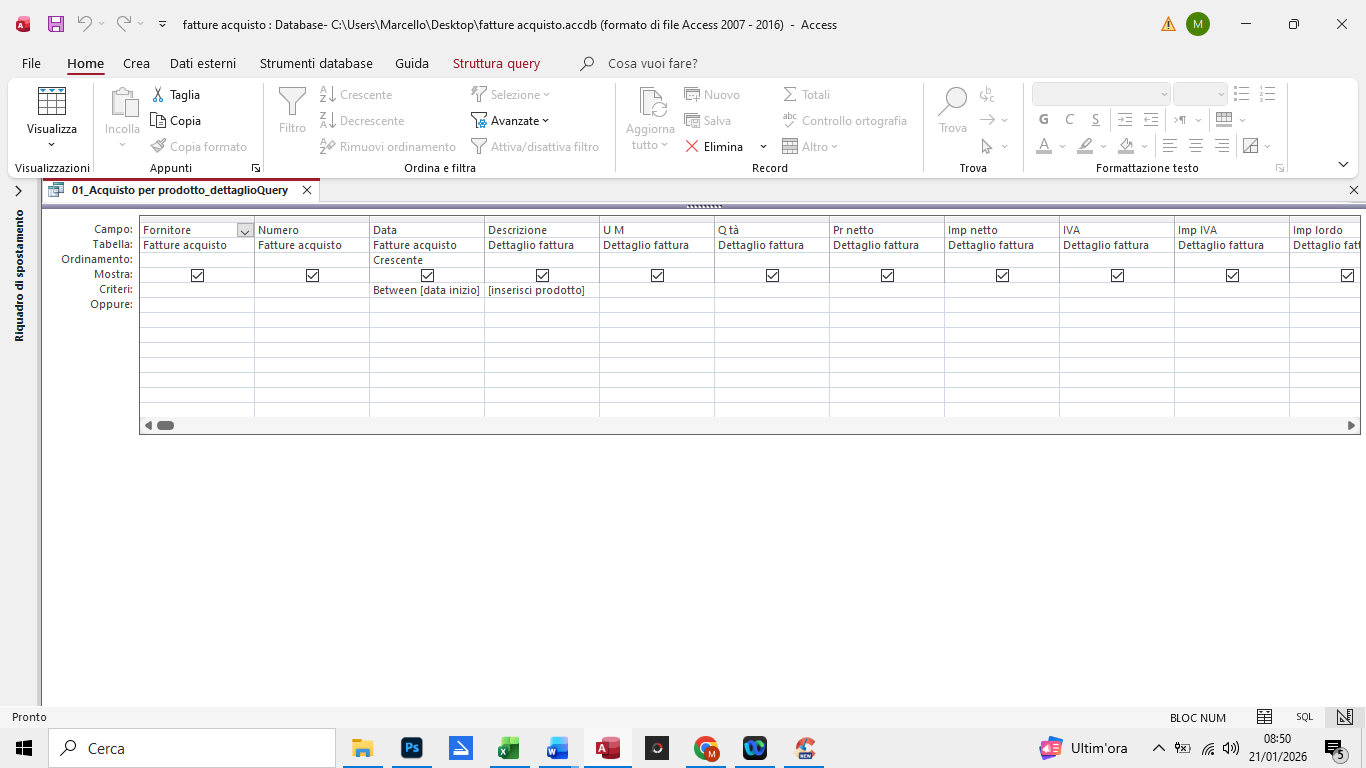Screen dimensions: 1366x768
Task: Open Excel from the Windows taskbar
Action: (x=509, y=748)
